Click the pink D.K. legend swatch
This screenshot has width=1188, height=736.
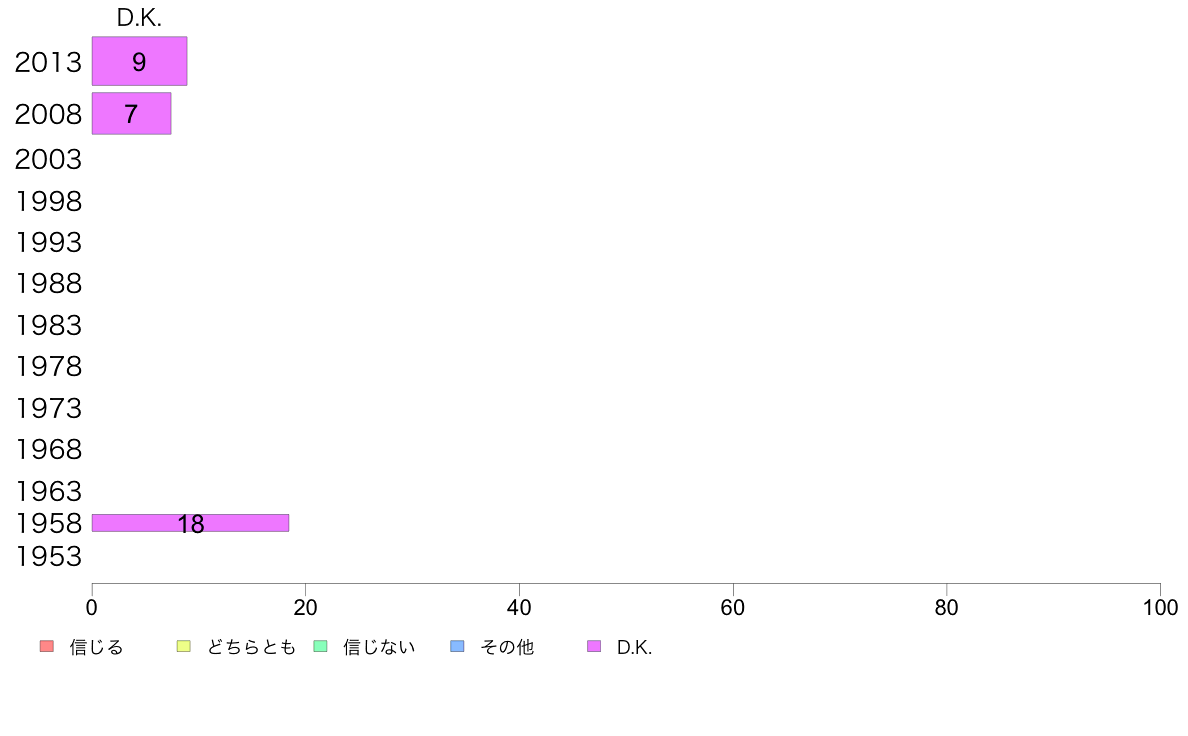pos(594,646)
